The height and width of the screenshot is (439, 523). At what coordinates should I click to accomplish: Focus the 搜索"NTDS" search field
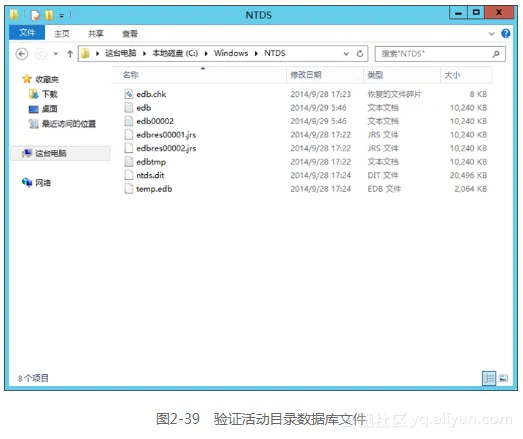pyautogui.click(x=440, y=53)
